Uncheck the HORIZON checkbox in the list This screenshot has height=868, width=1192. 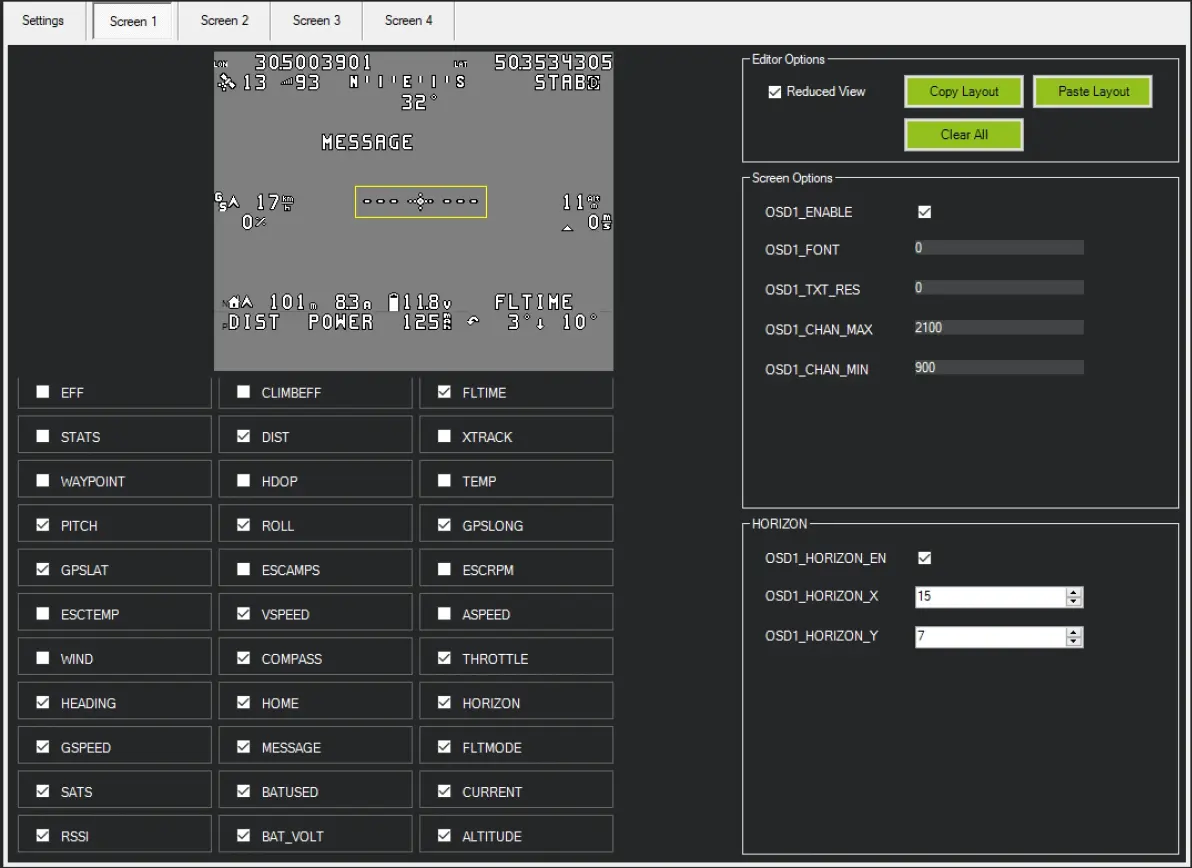pos(444,702)
